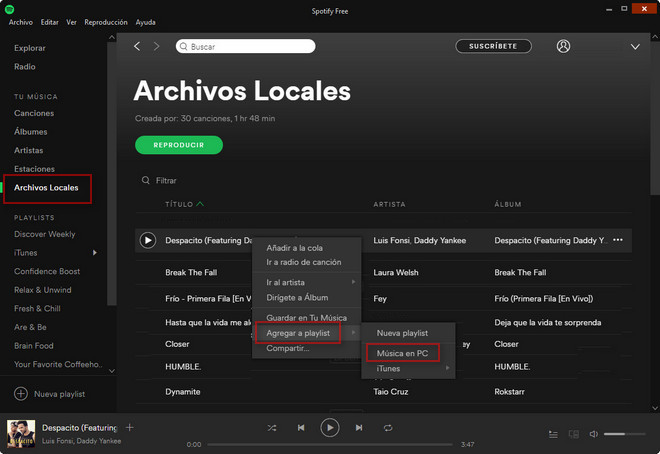Click into the Filtrar field
The height and width of the screenshot is (454, 660).
click(x=166, y=181)
